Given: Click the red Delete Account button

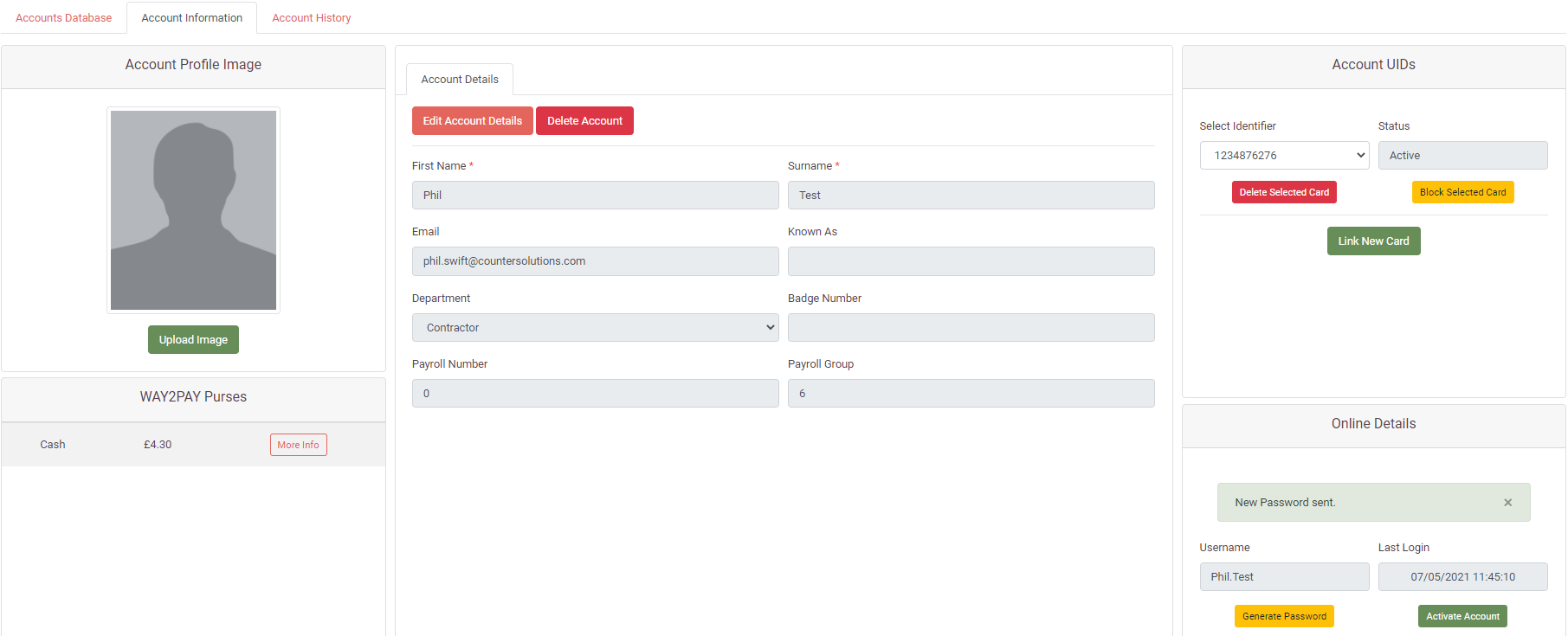Looking at the screenshot, I should (584, 121).
